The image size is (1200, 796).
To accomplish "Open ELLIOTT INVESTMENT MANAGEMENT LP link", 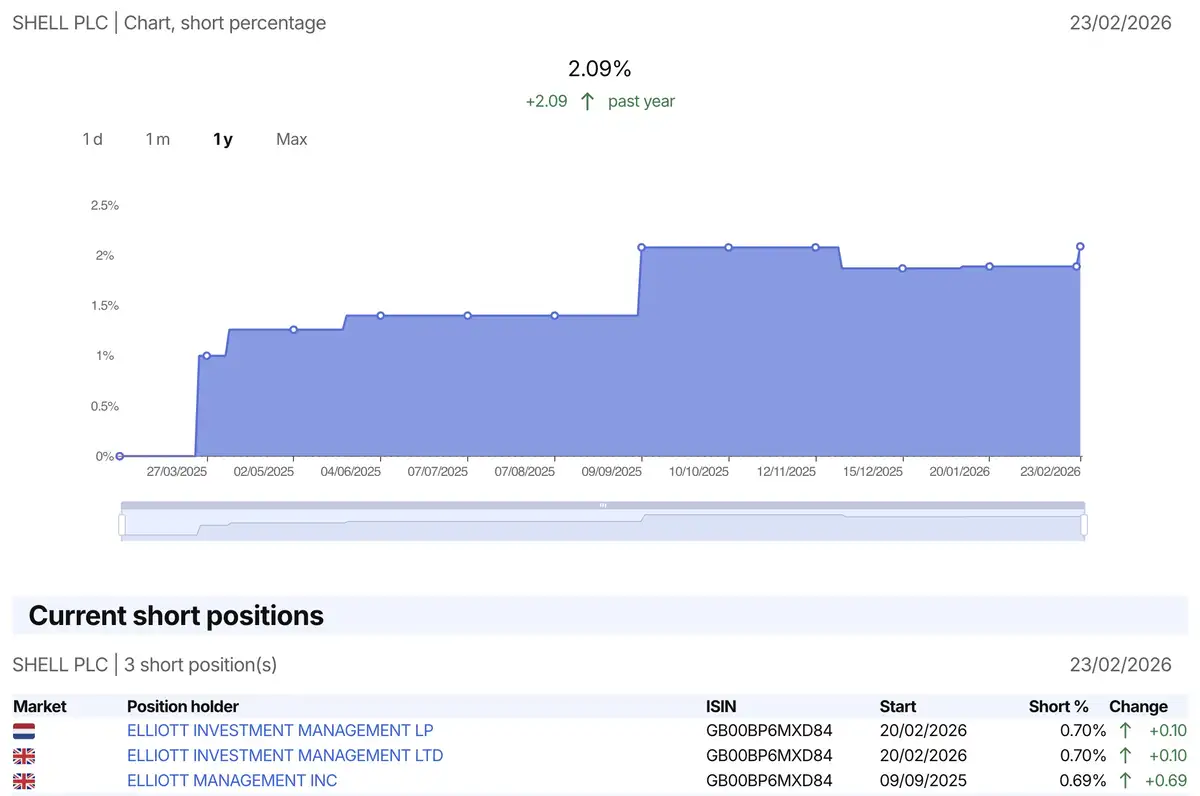I will 280,730.
